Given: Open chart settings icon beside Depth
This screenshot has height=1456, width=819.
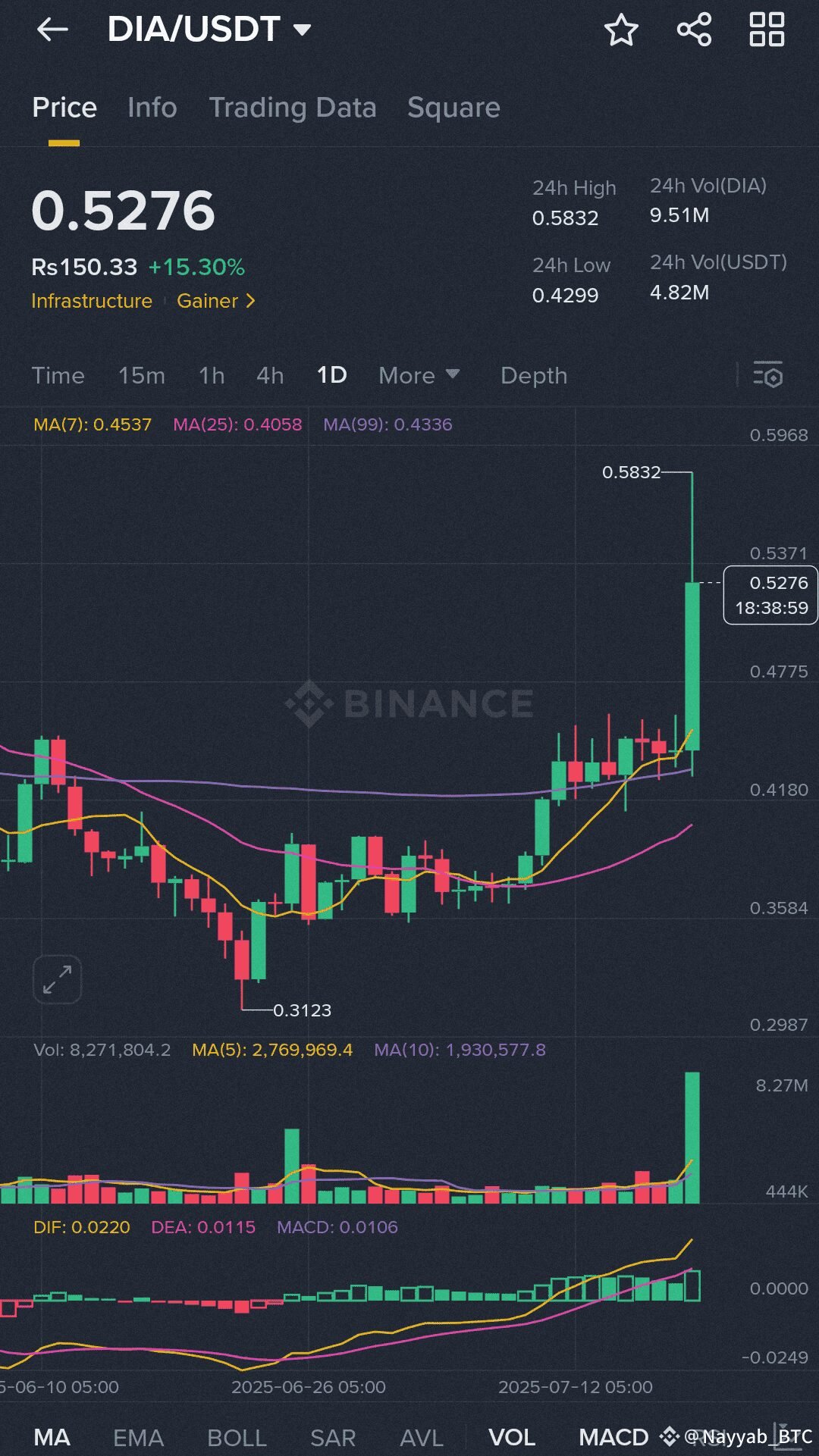Looking at the screenshot, I should pyautogui.click(x=767, y=376).
